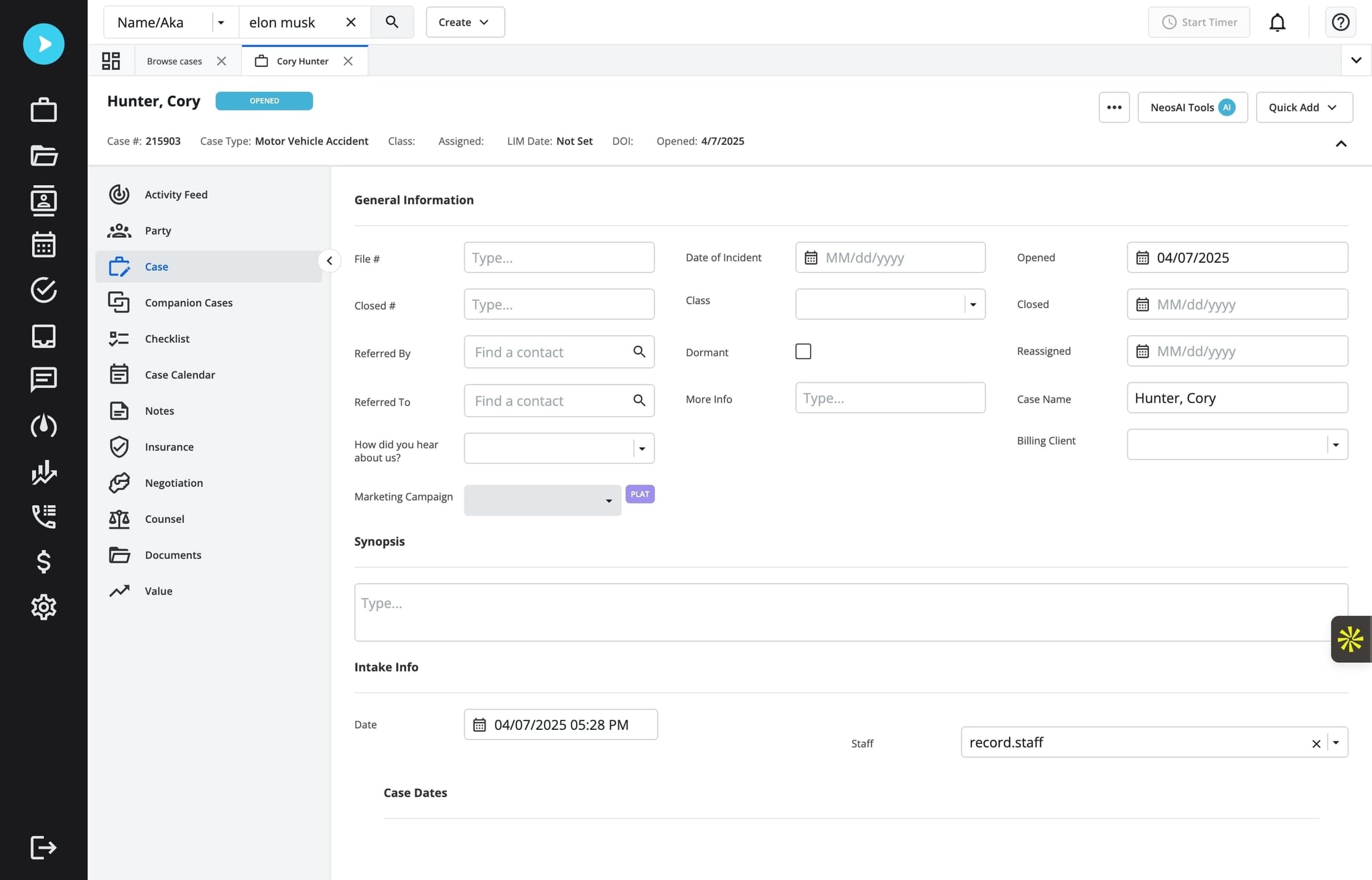Screen dimensions: 1372x880
Task: Switch to the Browse cases tab
Action: point(174,60)
